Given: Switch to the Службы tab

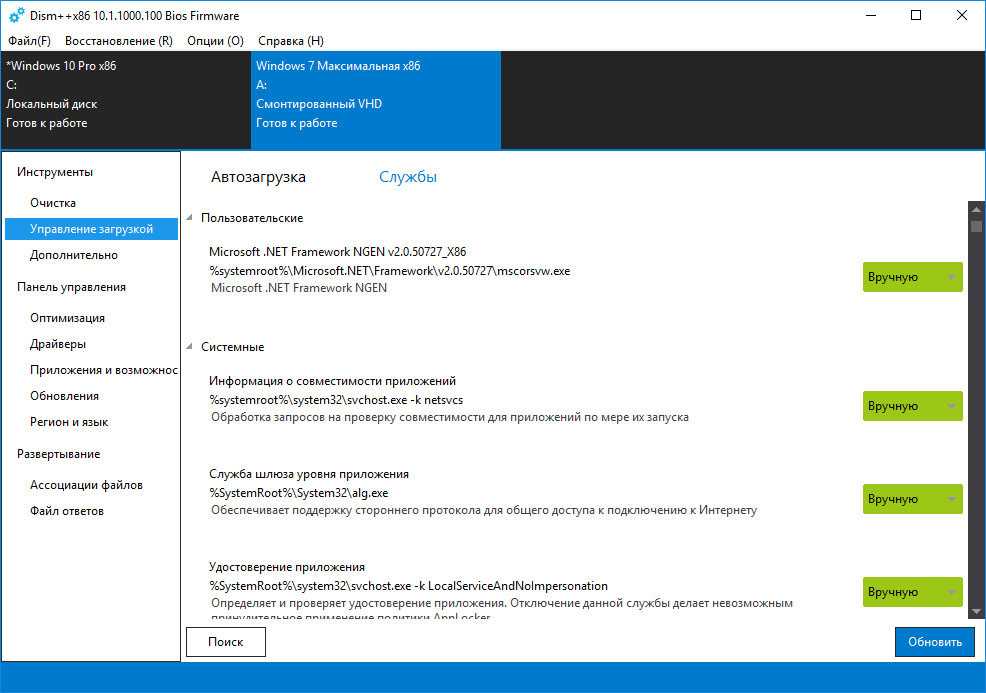Looking at the screenshot, I should point(407,177).
